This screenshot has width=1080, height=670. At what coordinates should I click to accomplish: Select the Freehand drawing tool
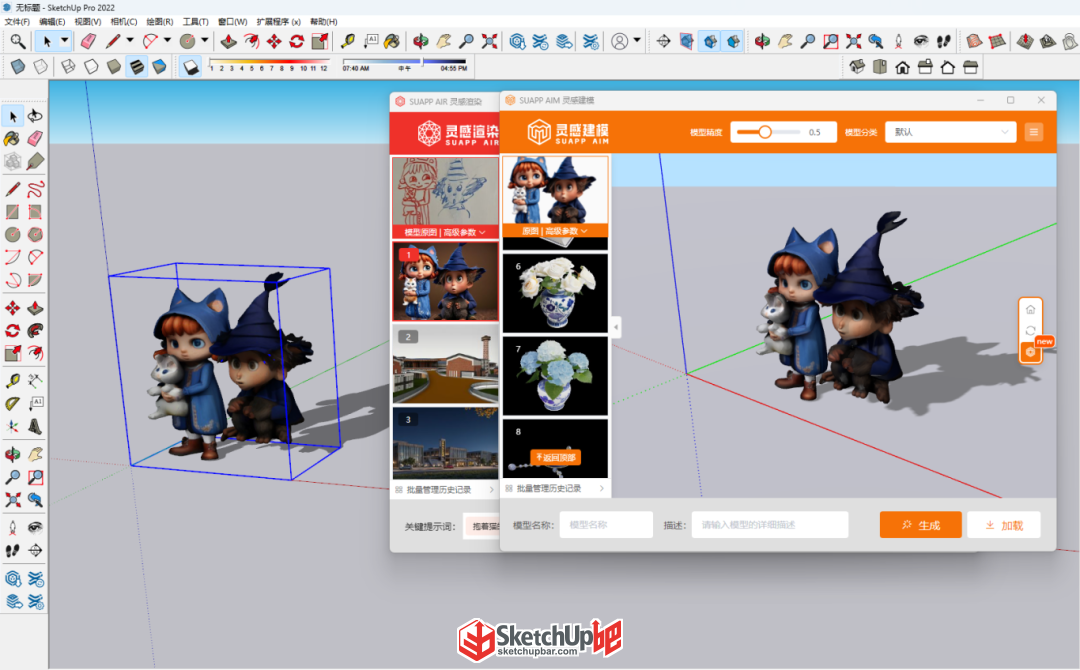coord(35,189)
